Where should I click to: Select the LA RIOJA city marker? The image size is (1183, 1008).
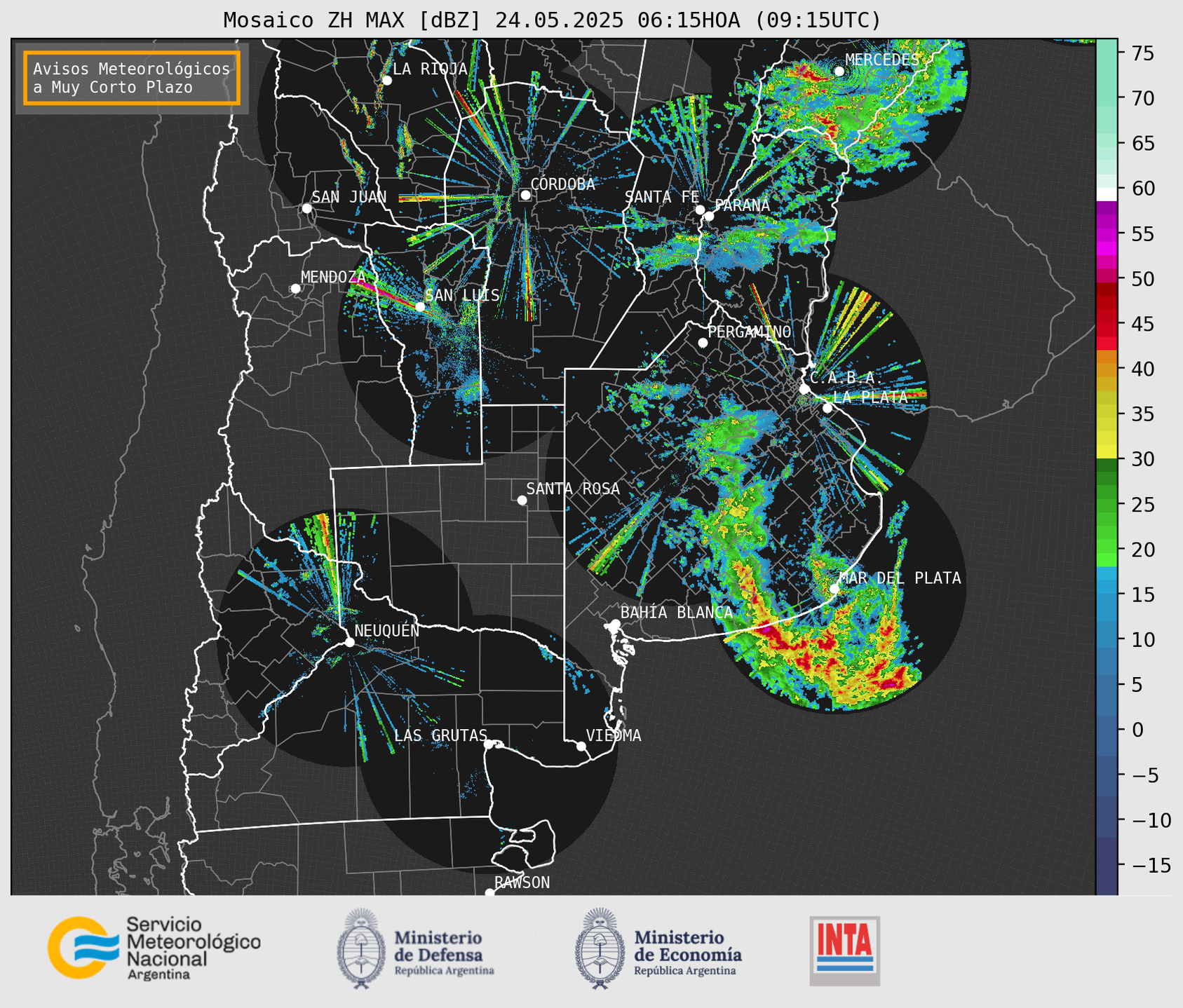[386, 81]
